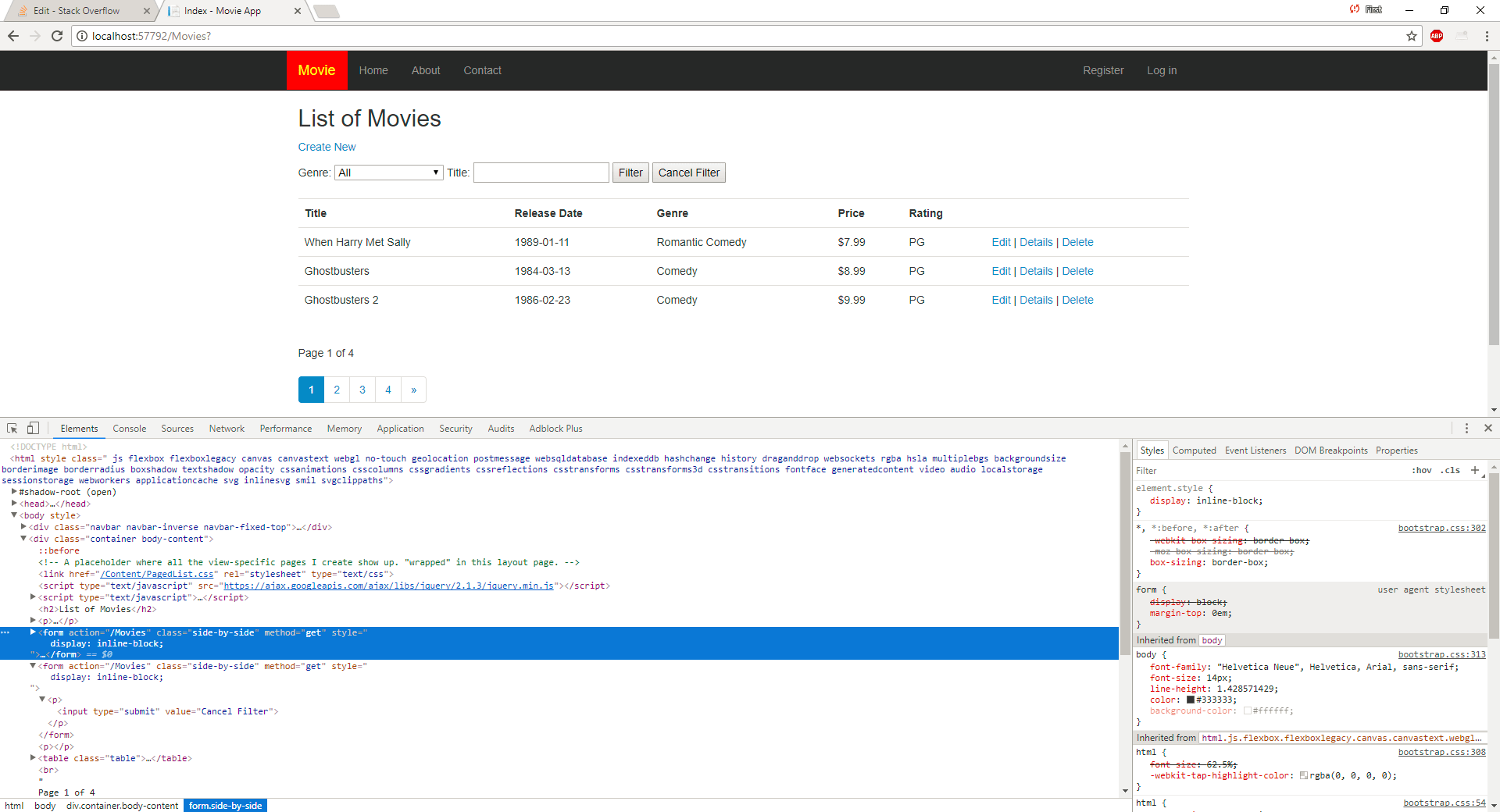1500x812 pixels.
Task: Click the browser Forward arrow
Action: [x=35, y=36]
